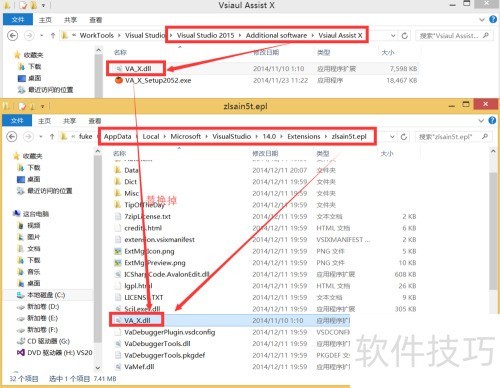Expand ribbon in Vsiaul Assist X window

482,20
